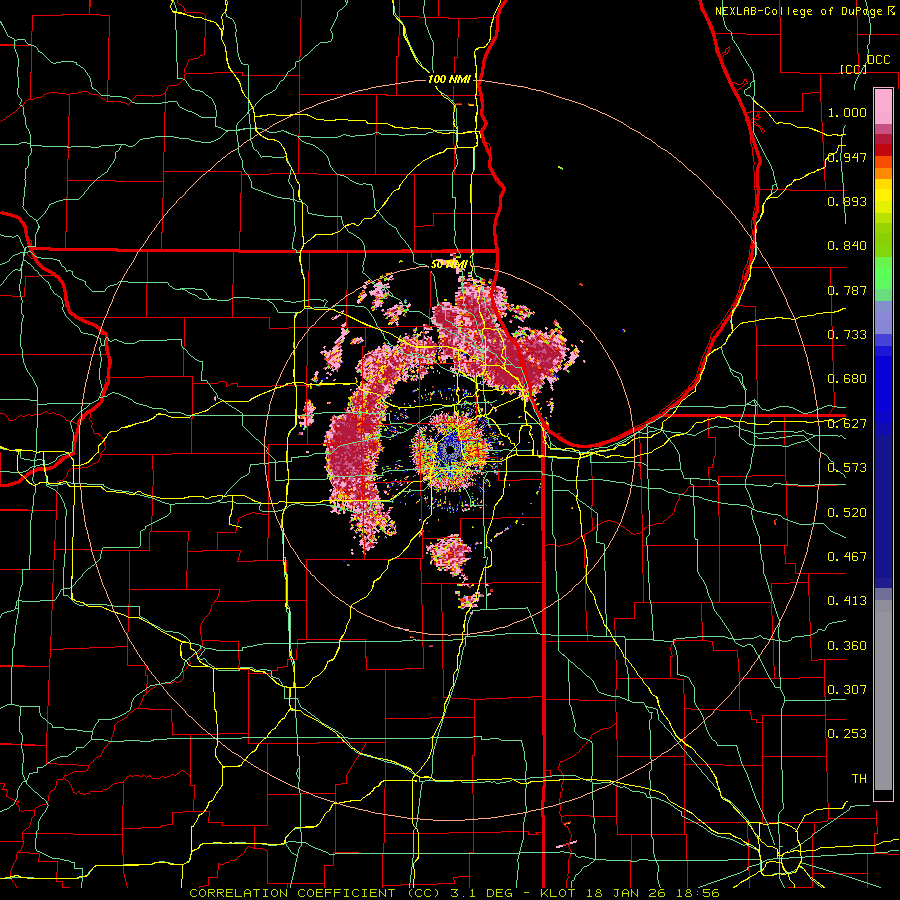Click the 0.787 scale label

[847, 290]
